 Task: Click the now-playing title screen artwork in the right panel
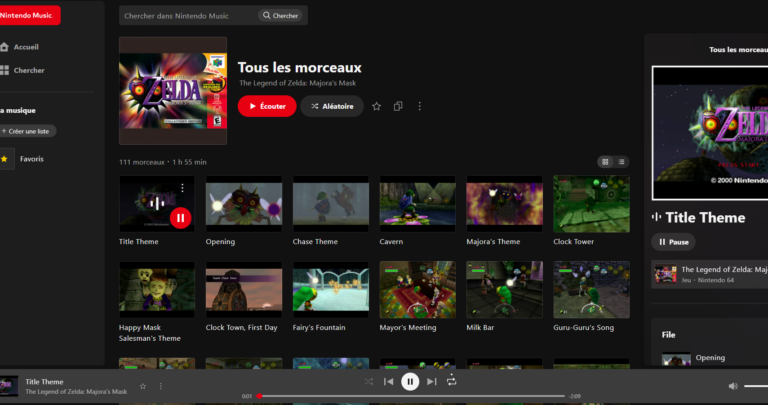pyautogui.click(x=710, y=133)
